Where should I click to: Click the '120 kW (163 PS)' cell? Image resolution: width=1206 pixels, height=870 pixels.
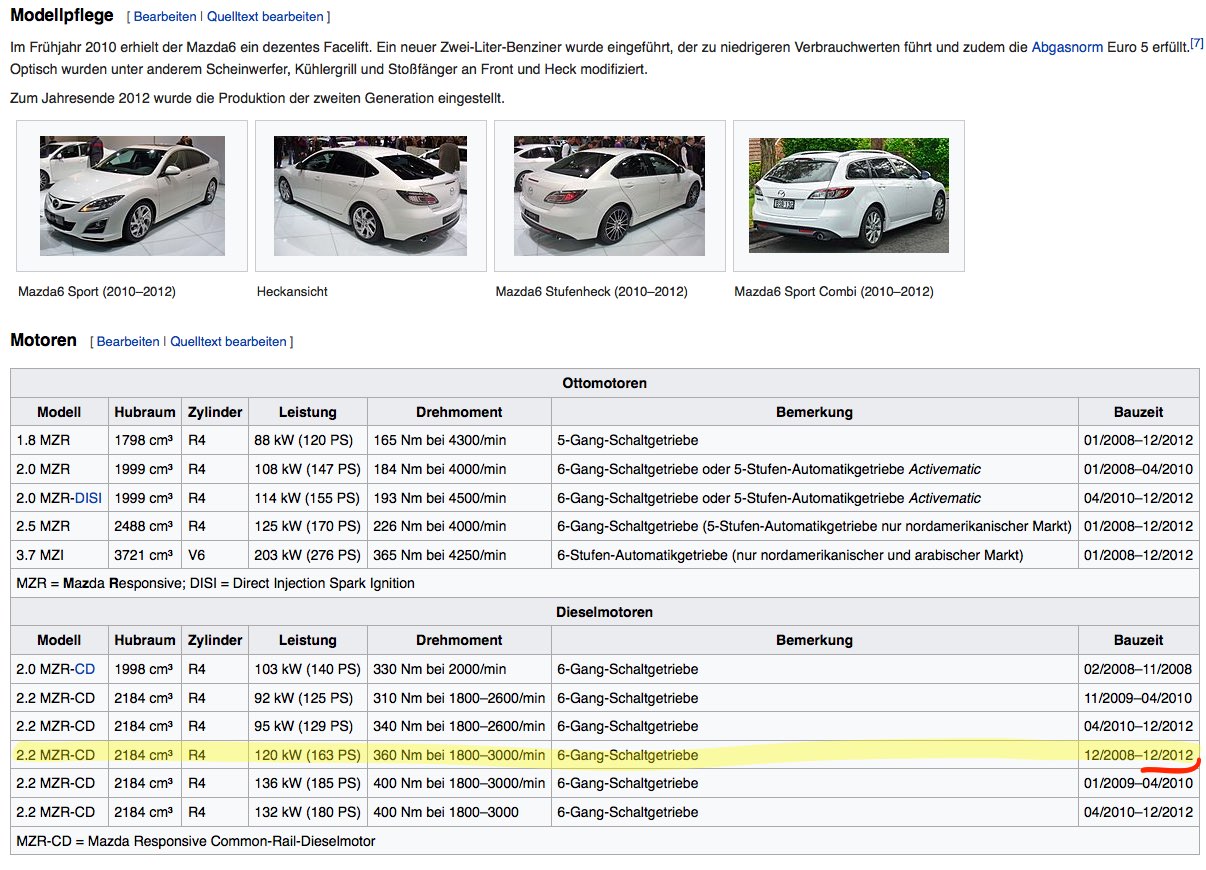click(308, 755)
